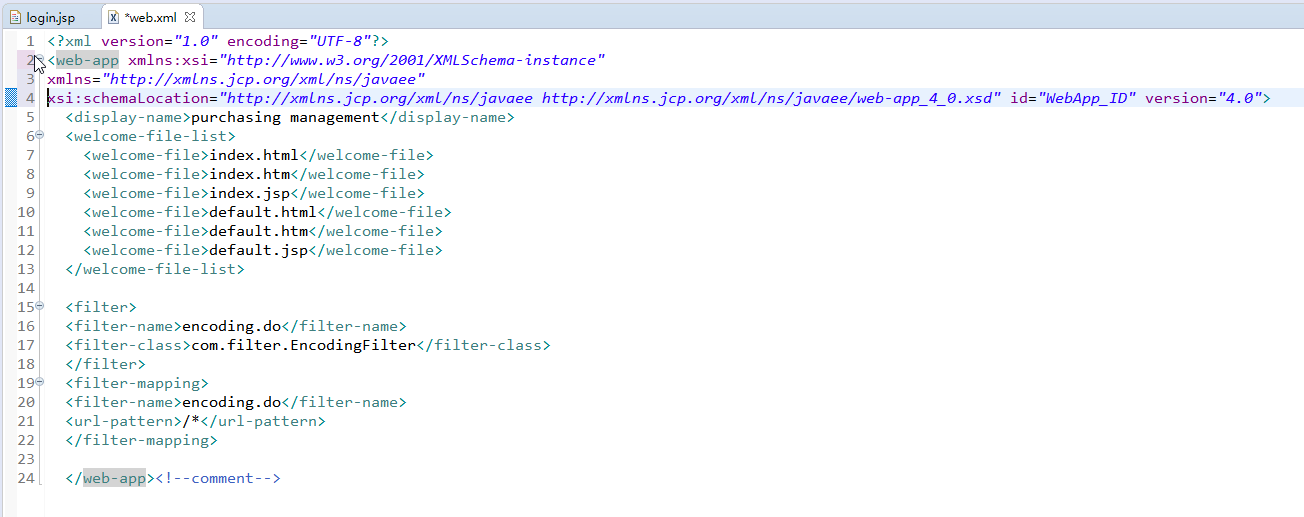
Task: Collapse the web-app element fold on line 2
Action: (40, 60)
